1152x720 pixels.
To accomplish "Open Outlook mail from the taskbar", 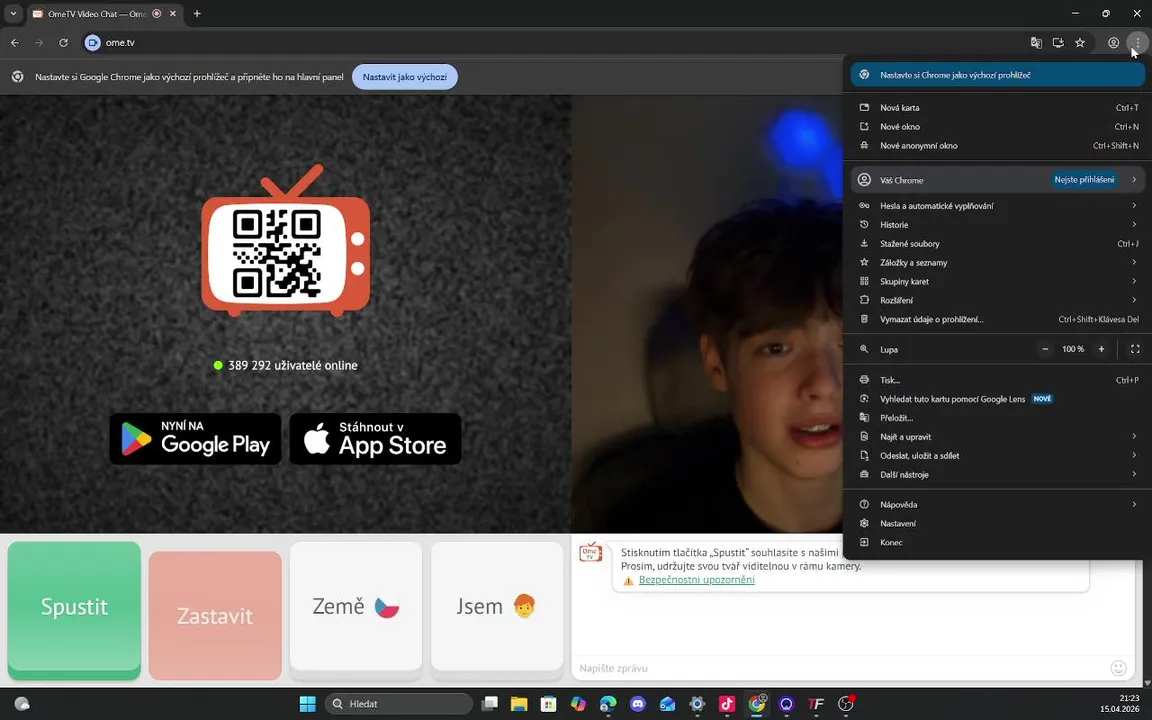I will 667,704.
